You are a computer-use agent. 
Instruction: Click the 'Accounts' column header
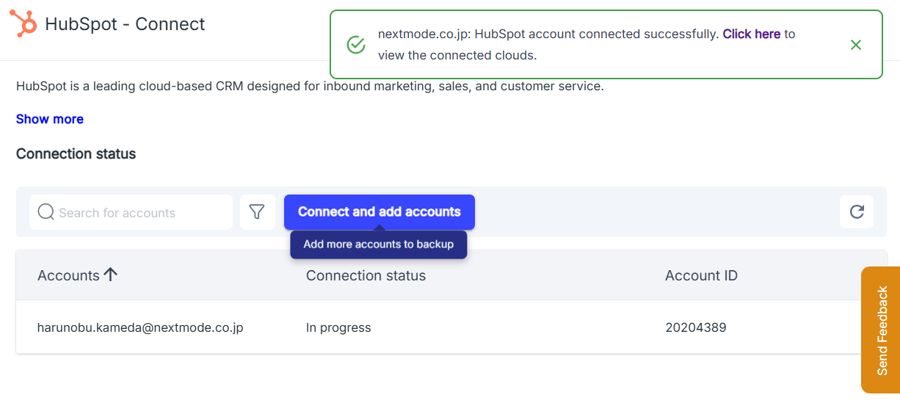pos(68,276)
